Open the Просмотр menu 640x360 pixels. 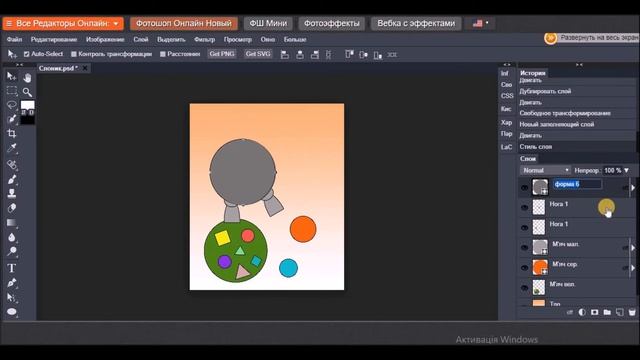pos(238,40)
